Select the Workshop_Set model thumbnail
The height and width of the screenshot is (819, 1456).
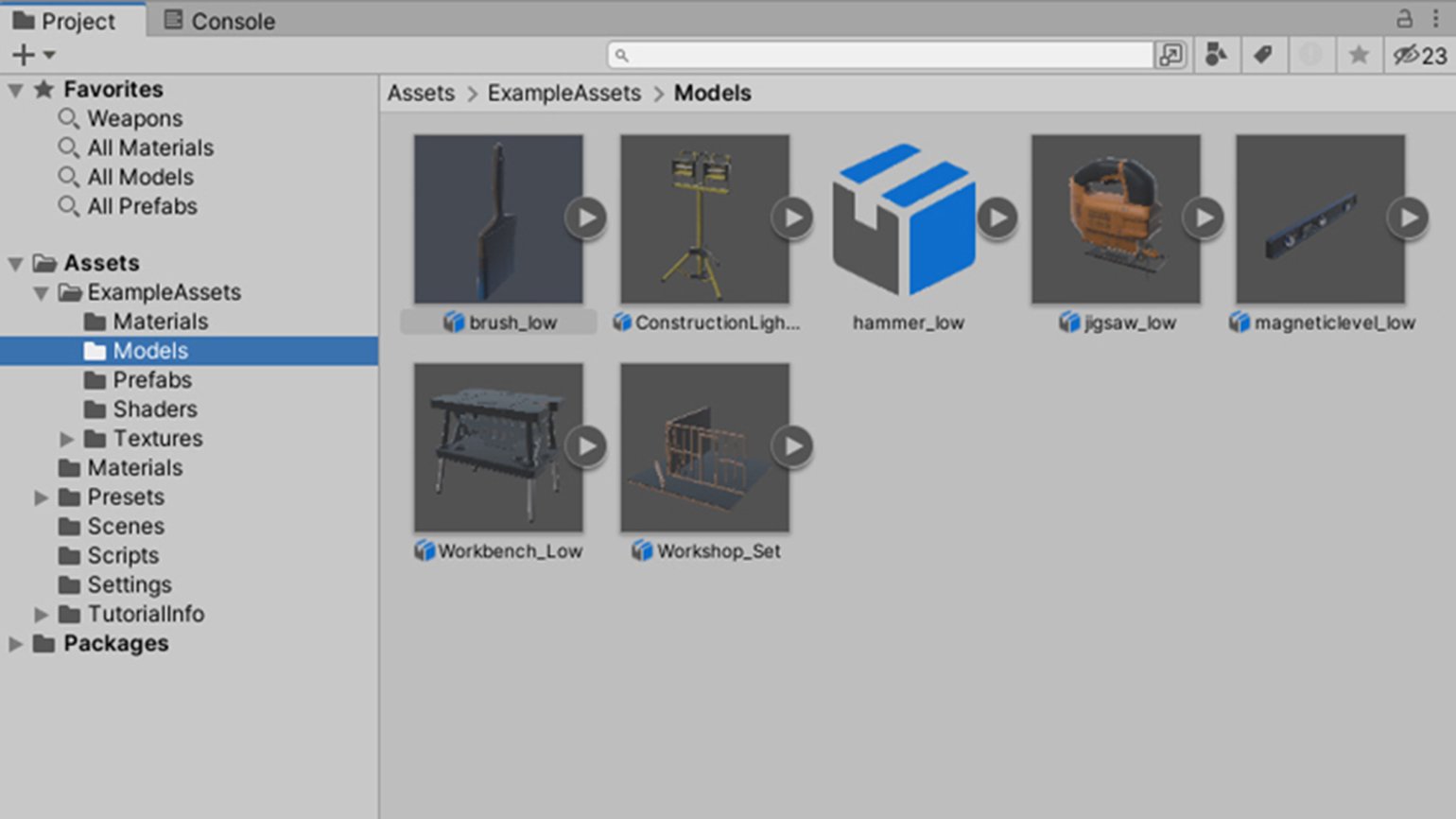click(704, 447)
